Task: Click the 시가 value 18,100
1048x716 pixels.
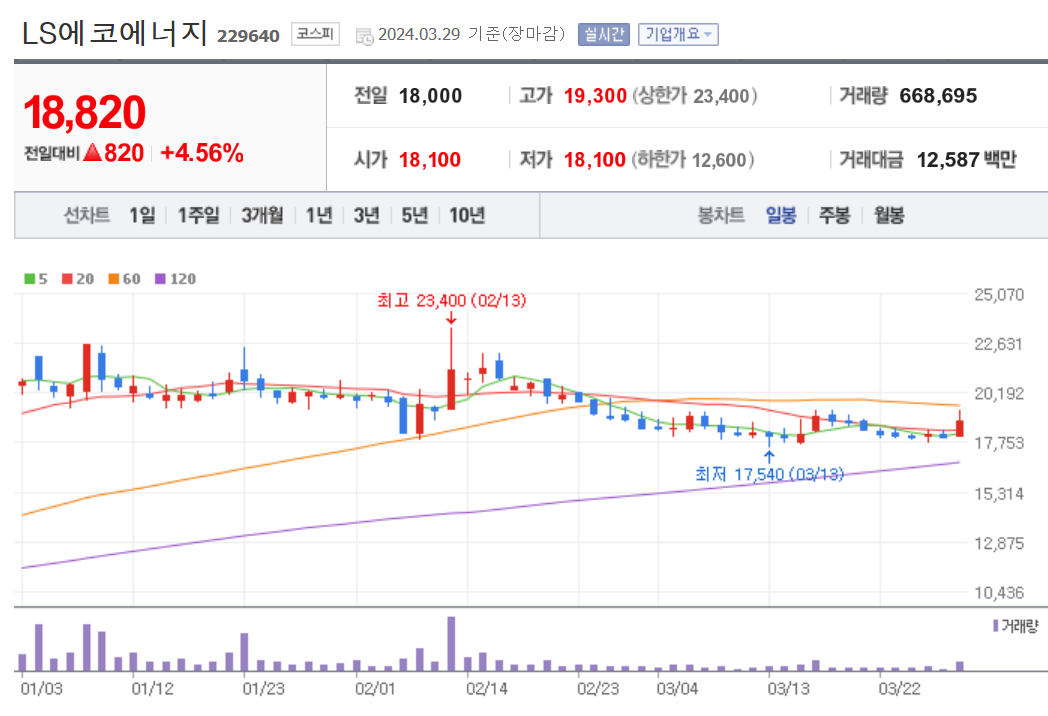Action: tap(430, 160)
